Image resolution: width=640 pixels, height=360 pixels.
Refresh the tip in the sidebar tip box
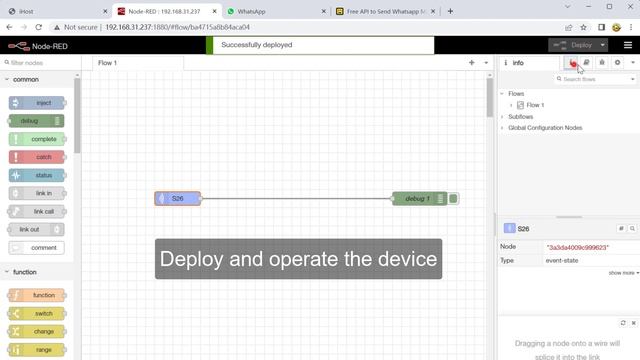[623, 323]
